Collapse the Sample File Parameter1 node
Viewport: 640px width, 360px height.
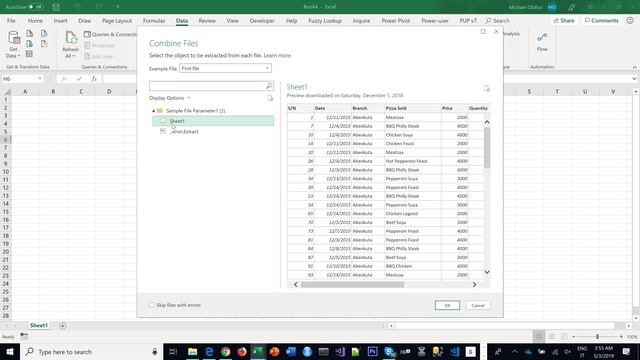click(x=153, y=111)
